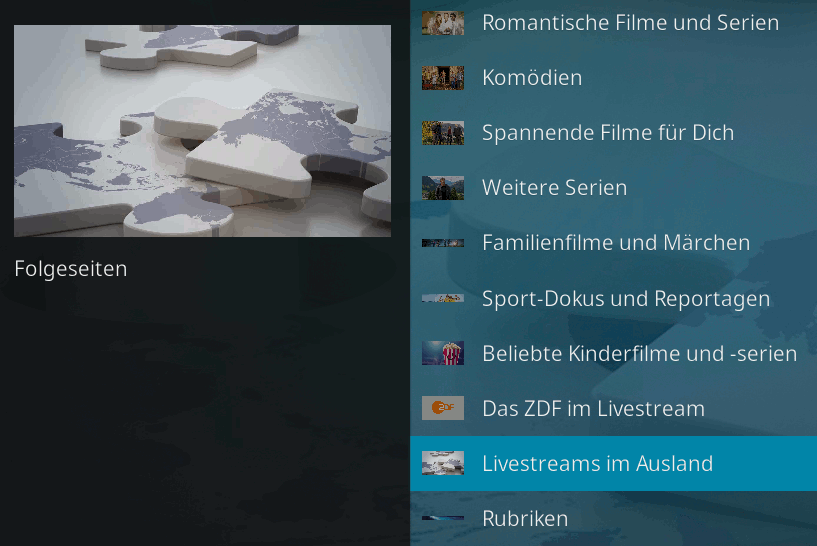Click the Komödien thumbnail icon
This screenshot has width=817, height=546.
pyautogui.click(x=443, y=78)
